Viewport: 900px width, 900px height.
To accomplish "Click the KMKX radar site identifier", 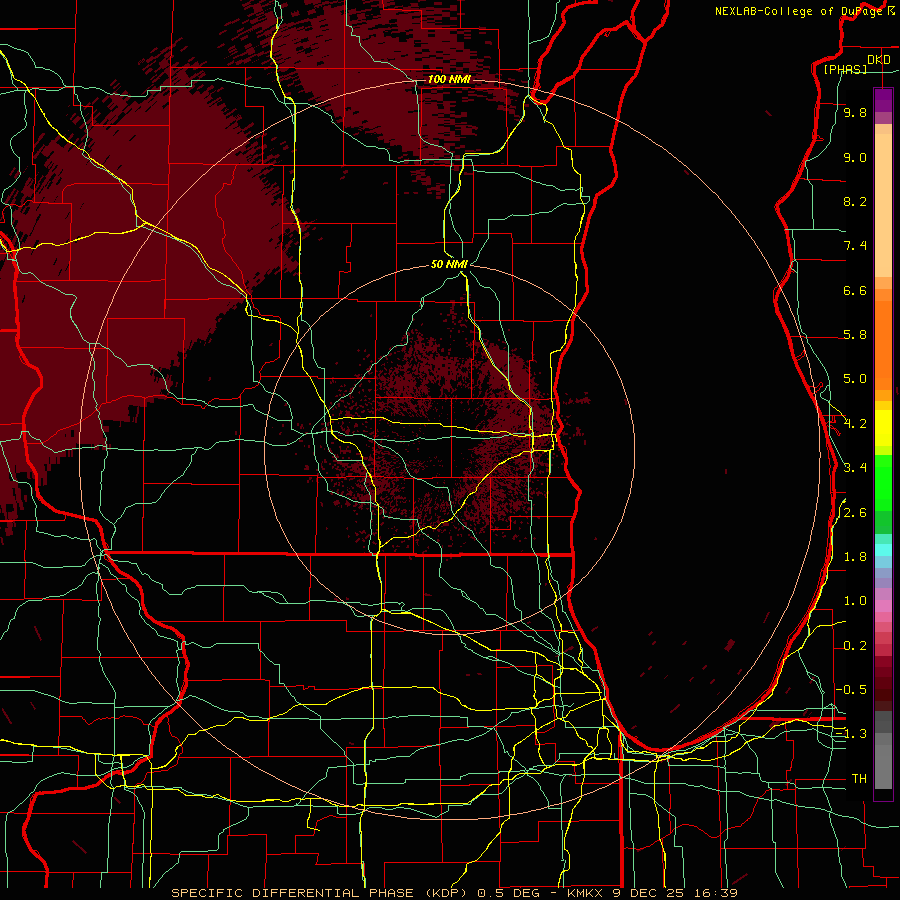I will [585, 893].
